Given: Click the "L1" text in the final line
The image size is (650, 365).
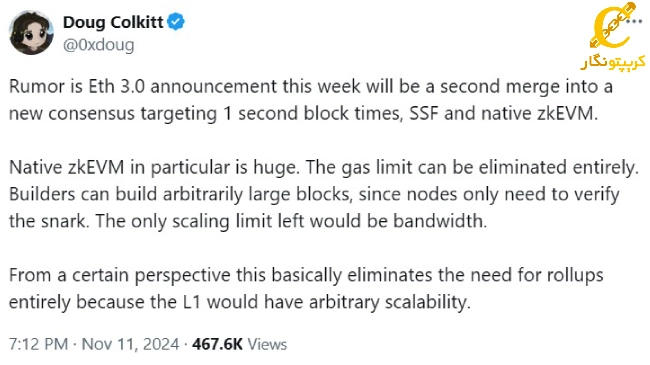Looking at the screenshot, I should coord(192,302).
